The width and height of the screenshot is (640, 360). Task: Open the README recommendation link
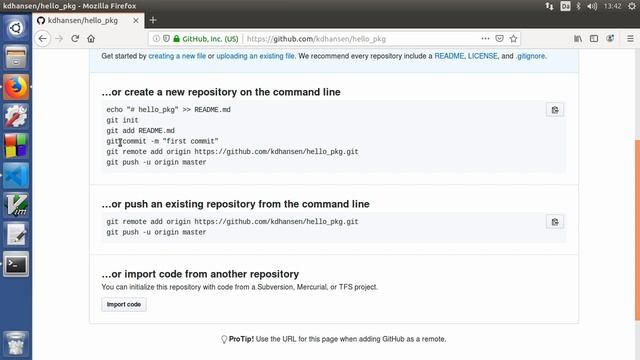[449, 56]
